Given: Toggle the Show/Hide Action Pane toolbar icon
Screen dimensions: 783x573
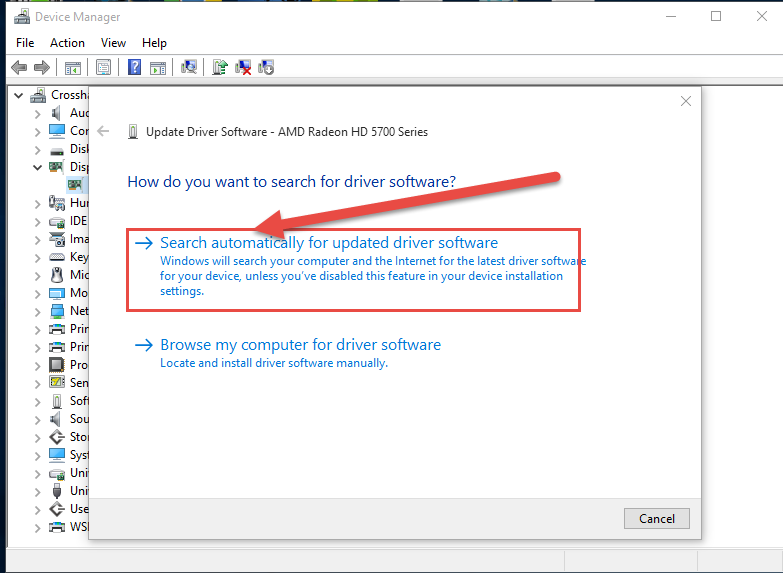Looking at the screenshot, I should [x=158, y=67].
